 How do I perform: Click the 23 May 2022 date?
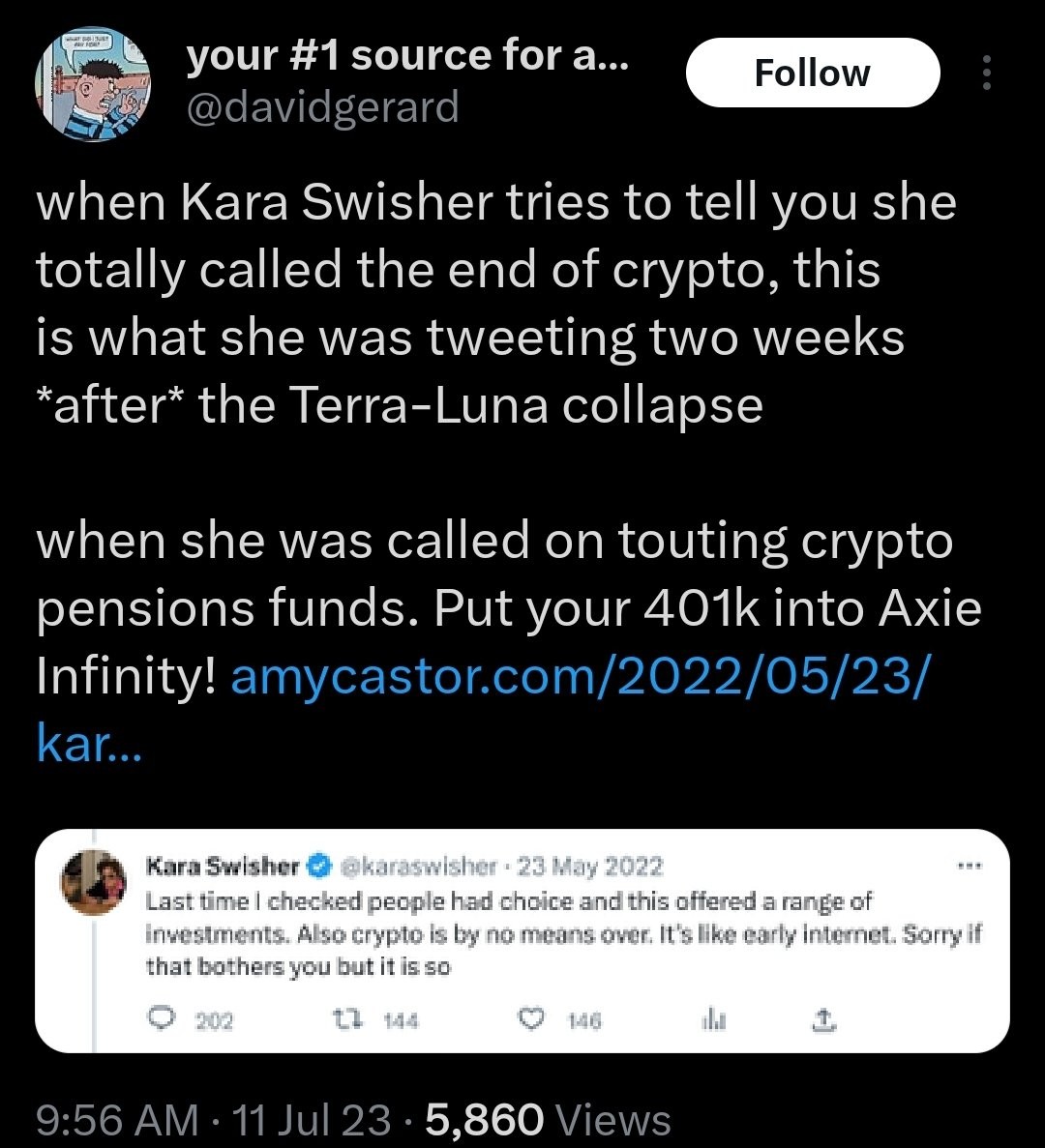pyautogui.click(x=590, y=867)
